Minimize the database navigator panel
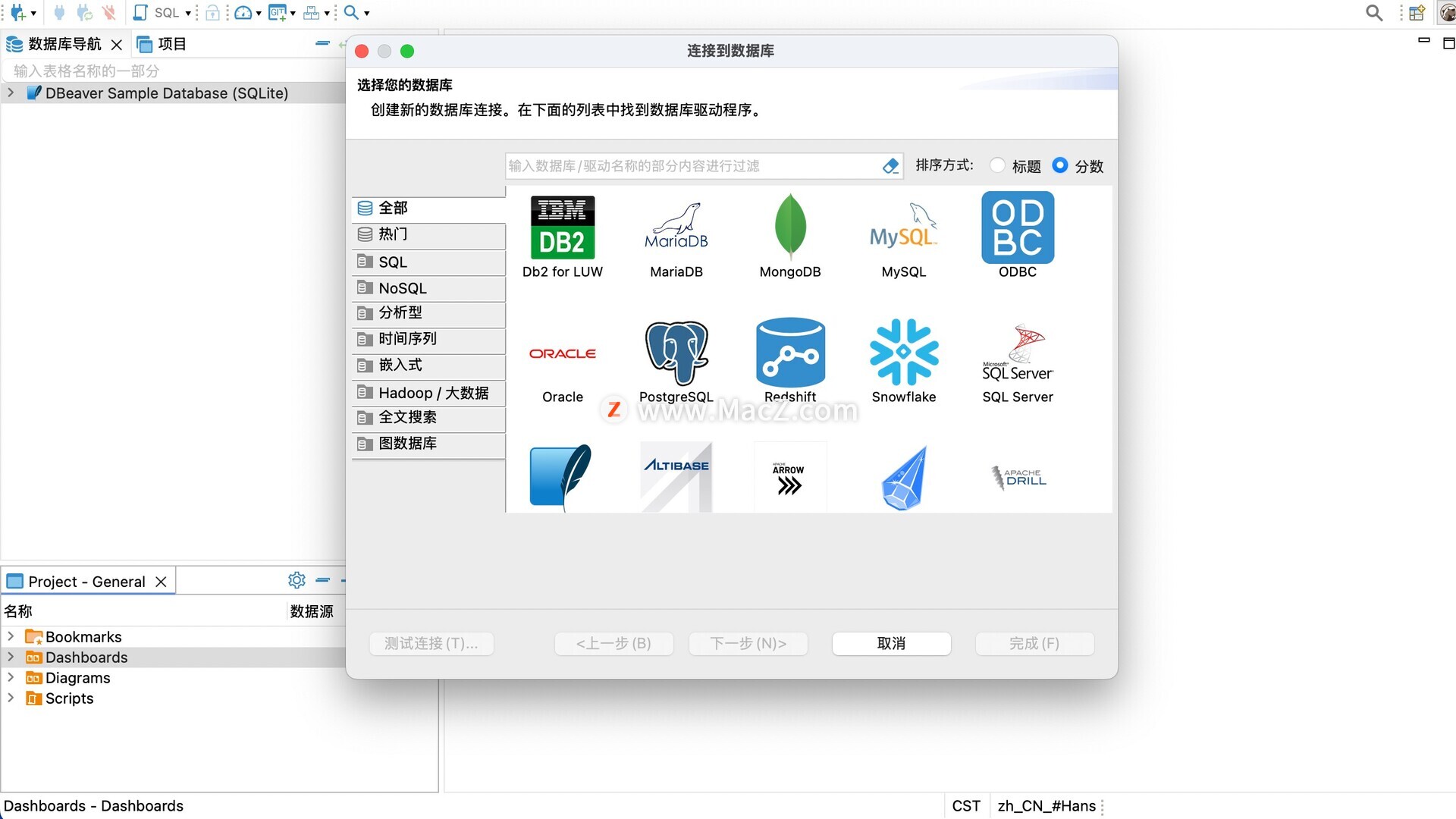Viewport: 1456px width, 819px height. 322,44
